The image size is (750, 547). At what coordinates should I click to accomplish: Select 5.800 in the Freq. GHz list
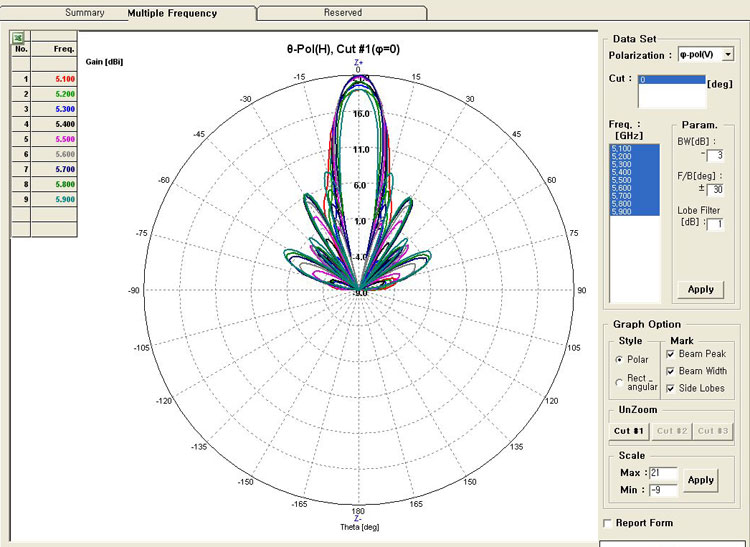(634, 204)
